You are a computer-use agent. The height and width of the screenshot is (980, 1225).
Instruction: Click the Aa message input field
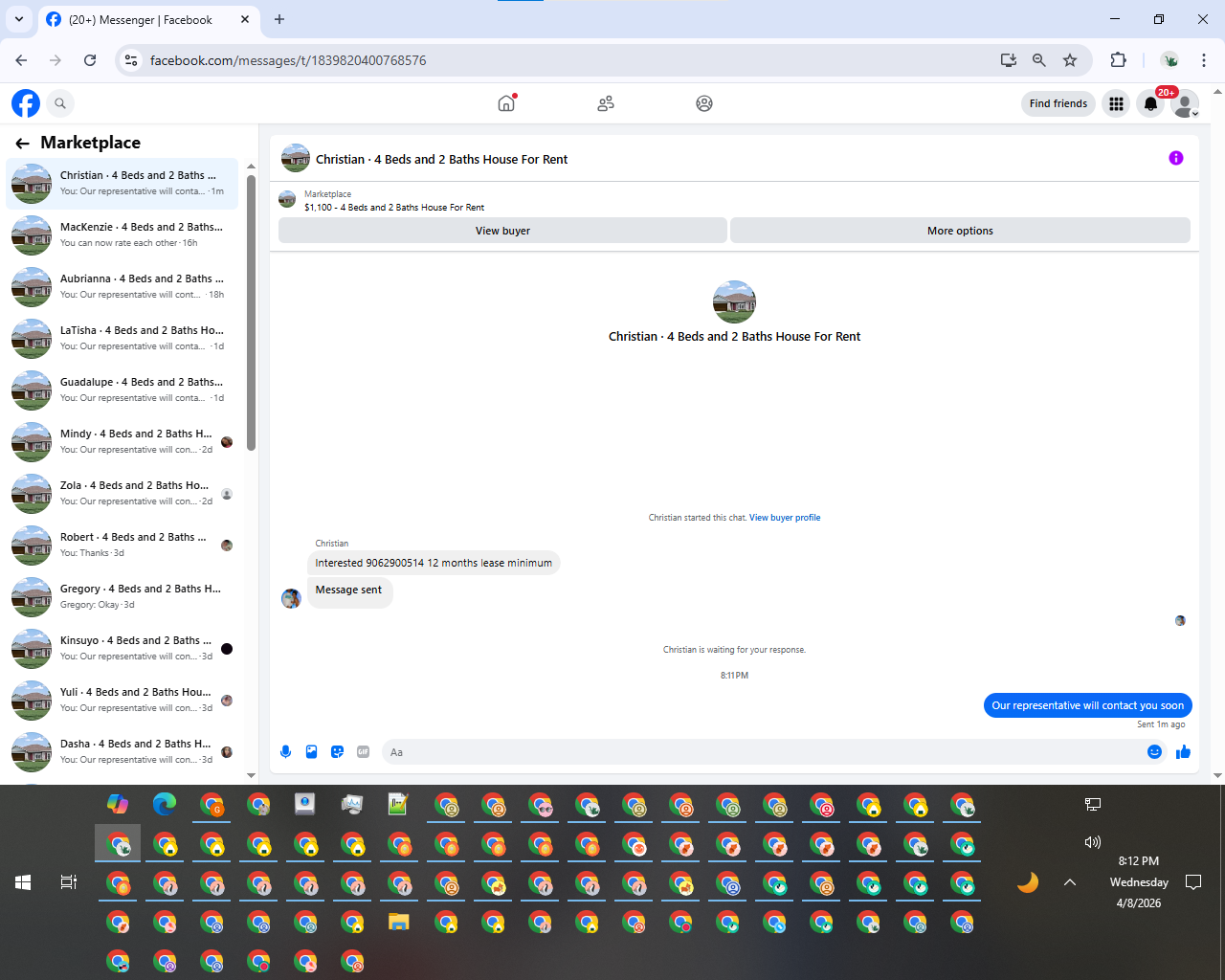(x=761, y=752)
